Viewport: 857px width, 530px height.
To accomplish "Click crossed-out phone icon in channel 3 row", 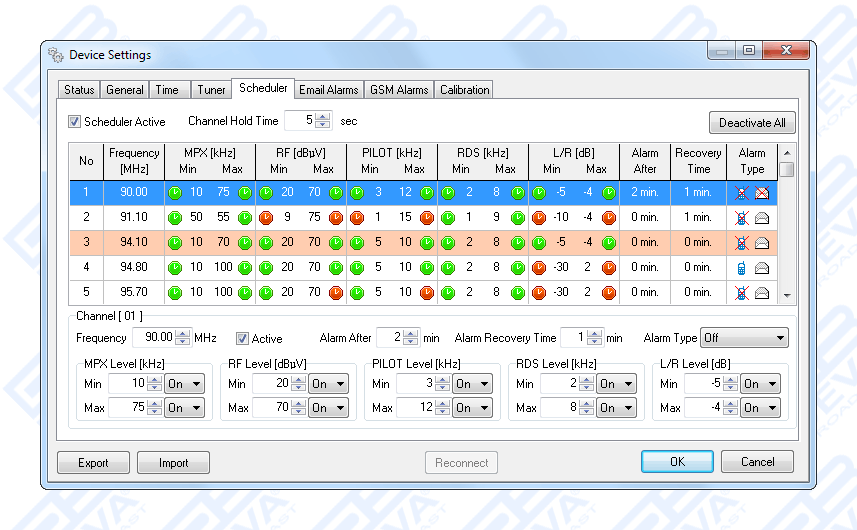I will click(x=741, y=242).
